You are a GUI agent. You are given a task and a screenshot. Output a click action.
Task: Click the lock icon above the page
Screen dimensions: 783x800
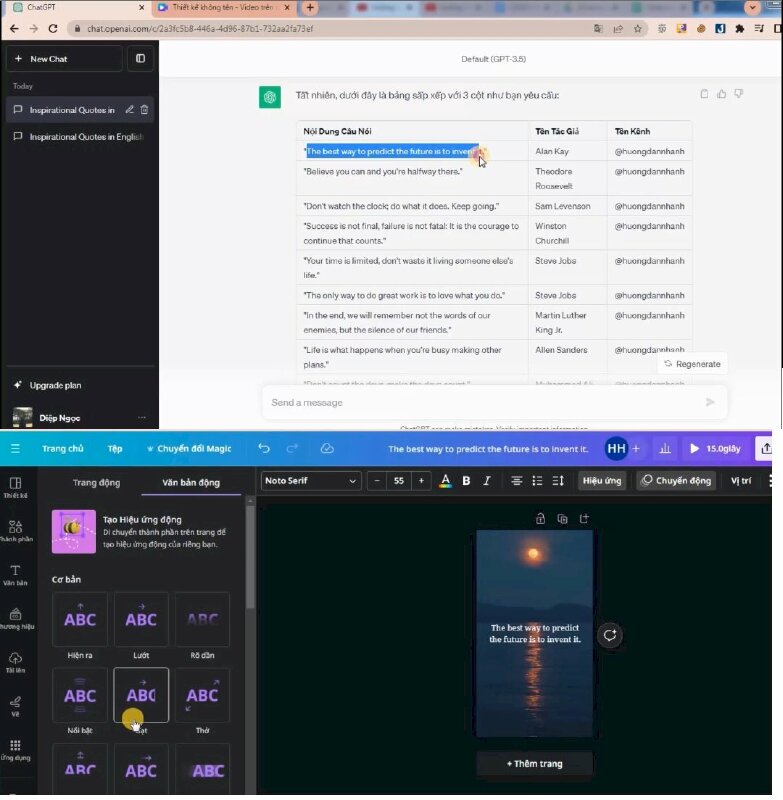coord(540,518)
